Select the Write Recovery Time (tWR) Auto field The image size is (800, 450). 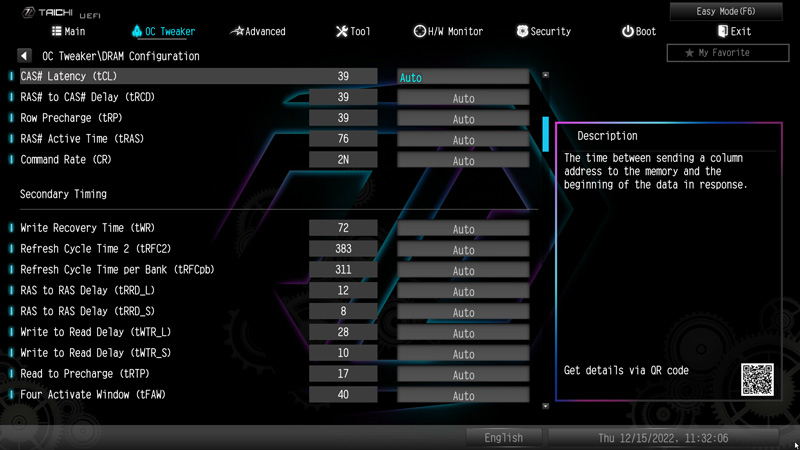(463, 229)
